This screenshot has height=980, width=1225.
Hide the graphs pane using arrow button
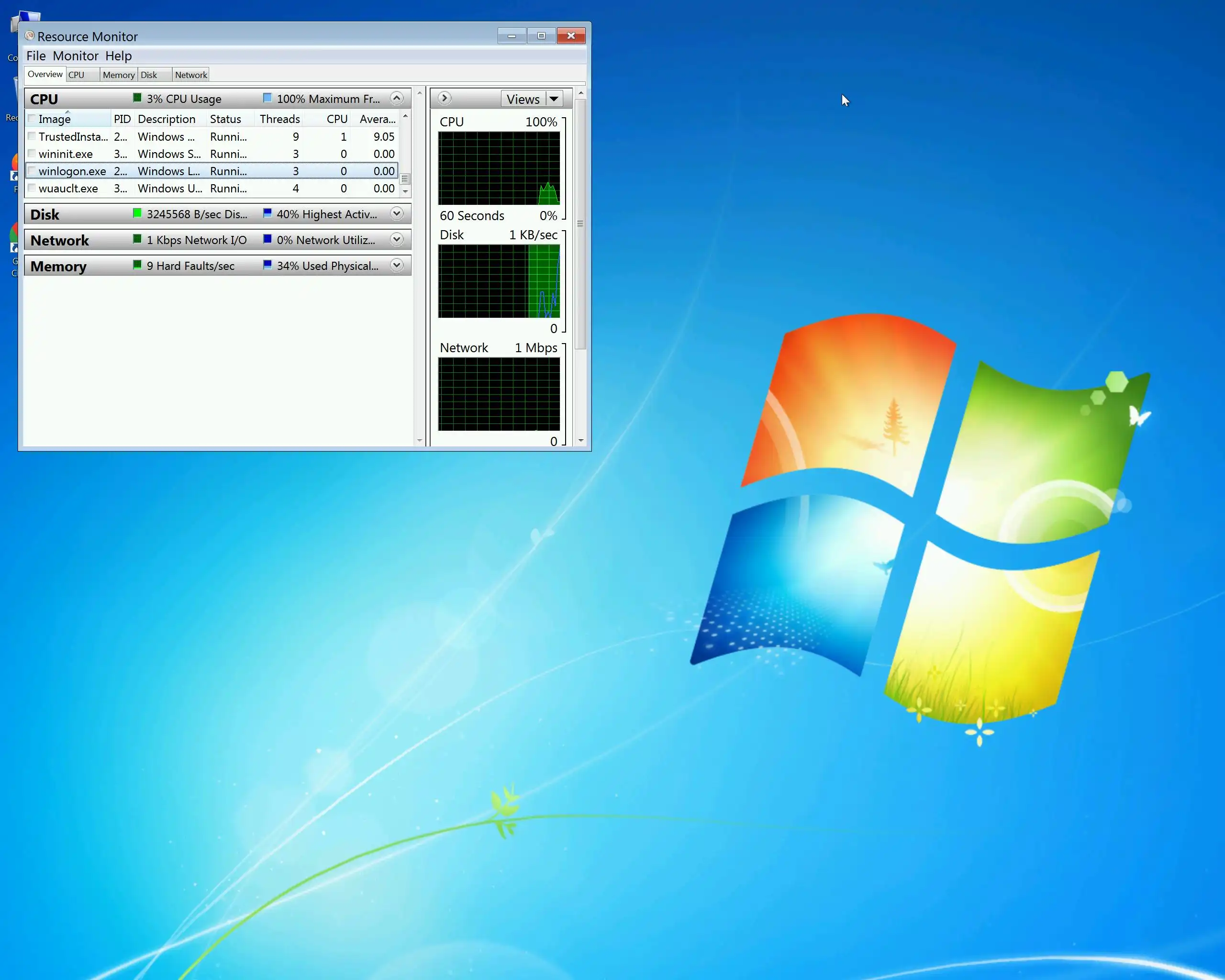[445, 98]
